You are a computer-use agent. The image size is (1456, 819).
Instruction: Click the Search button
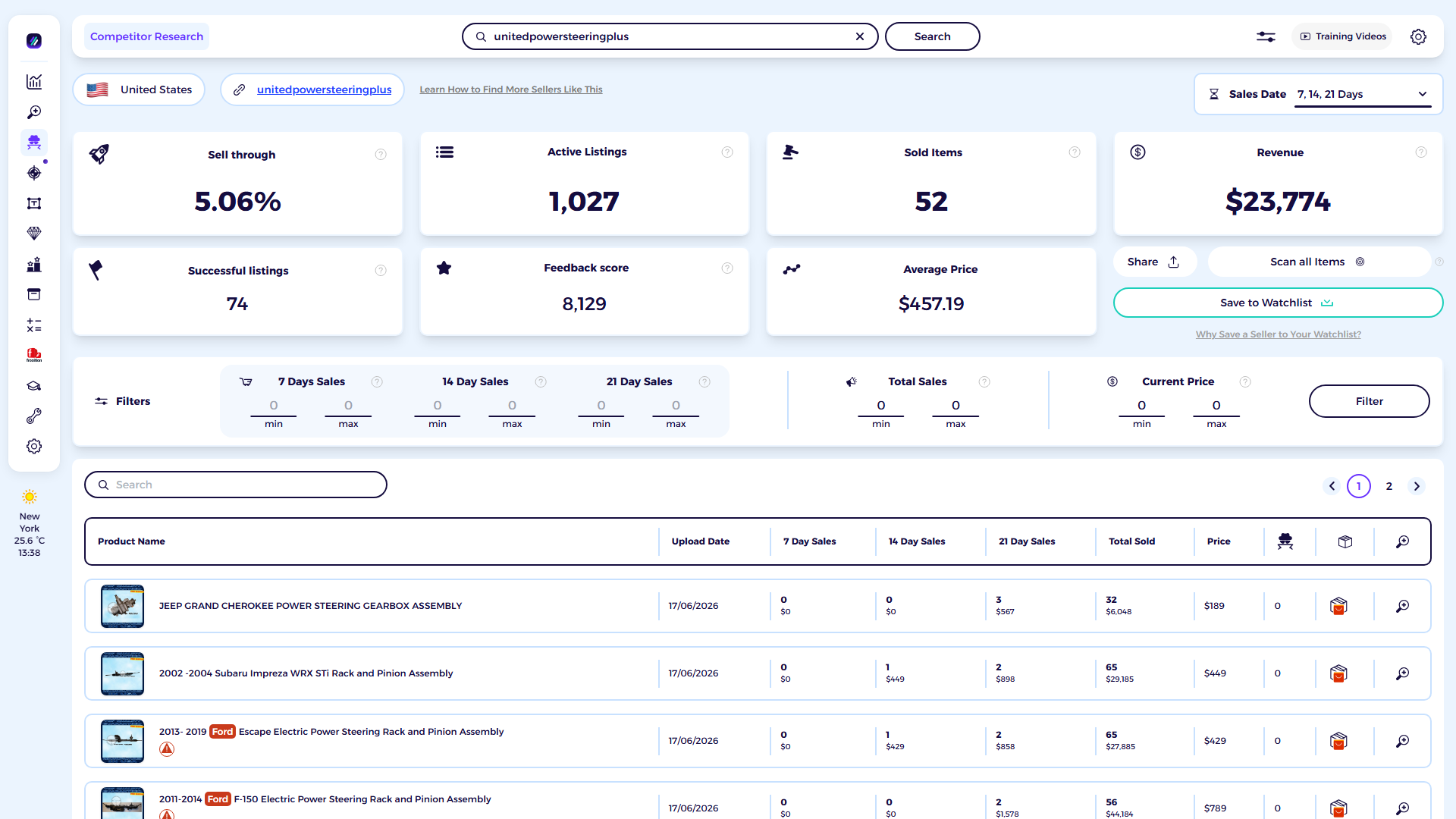pos(932,36)
